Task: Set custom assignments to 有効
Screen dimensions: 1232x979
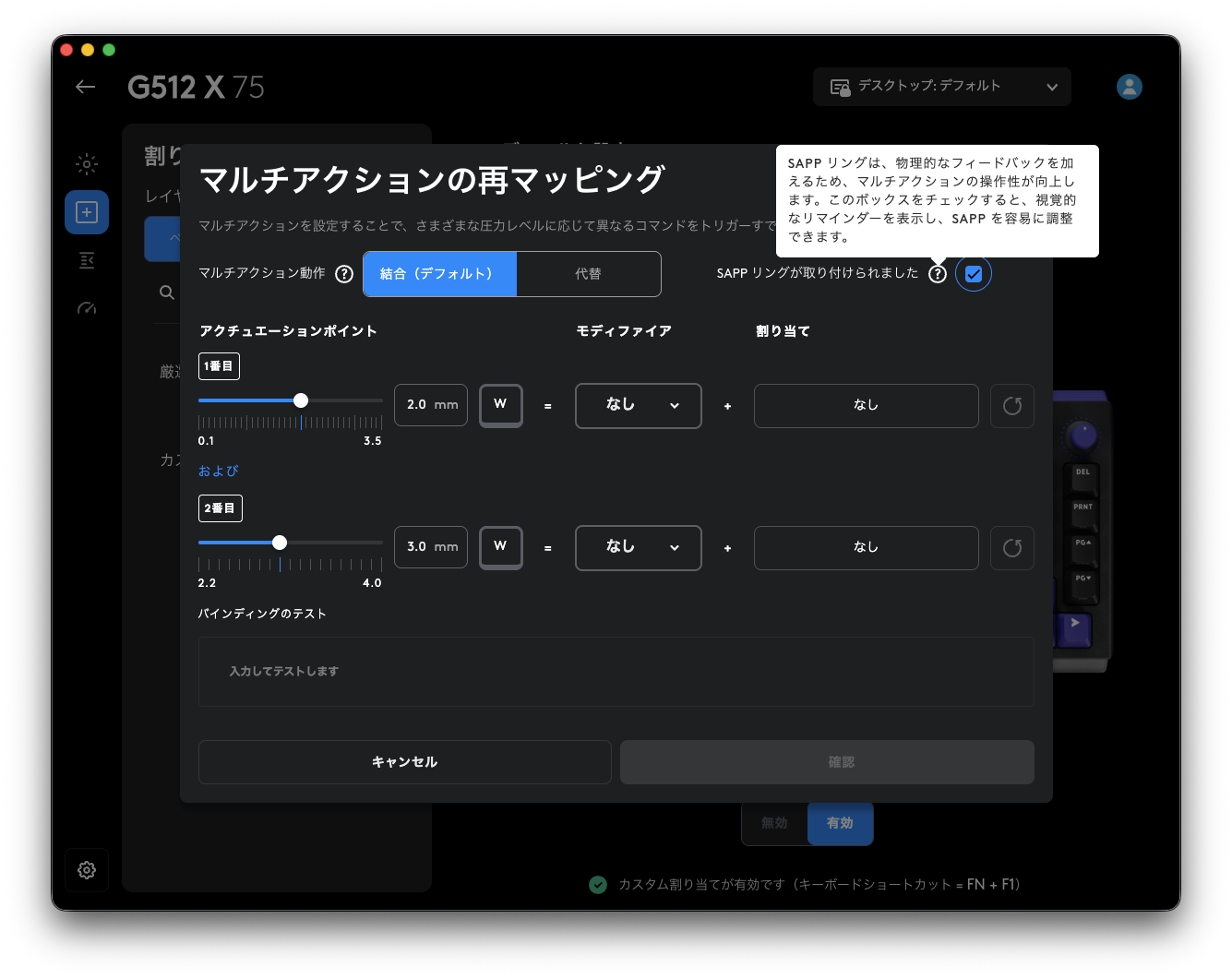Action: 840,823
